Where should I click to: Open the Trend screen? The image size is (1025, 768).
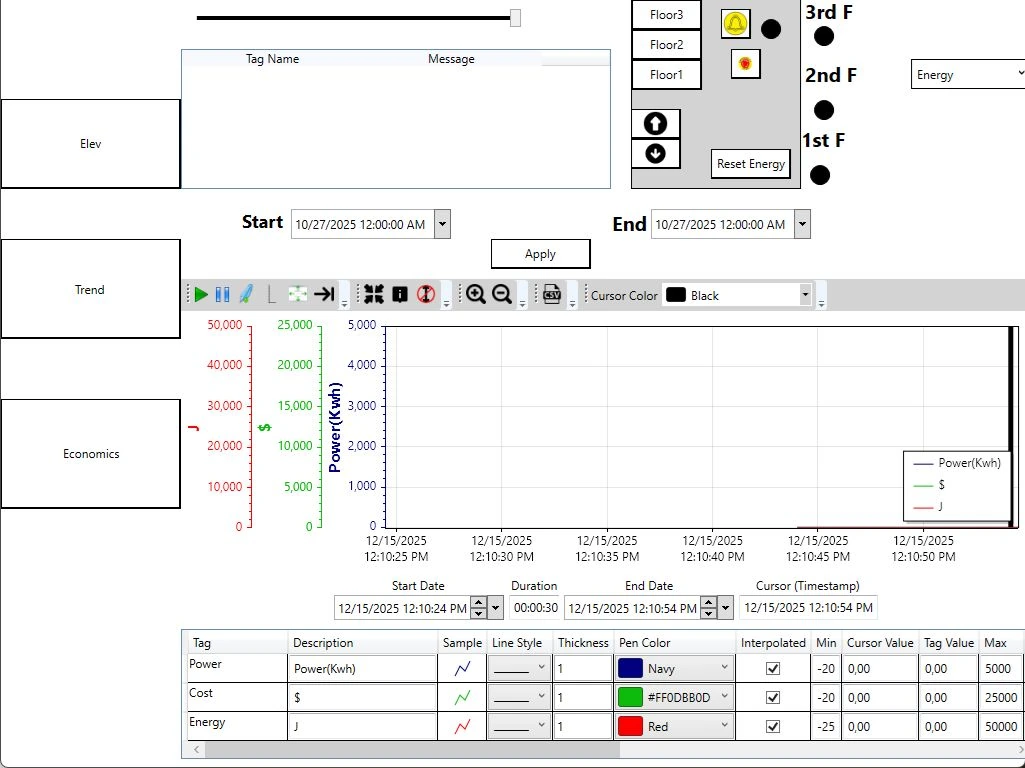(x=90, y=289)
